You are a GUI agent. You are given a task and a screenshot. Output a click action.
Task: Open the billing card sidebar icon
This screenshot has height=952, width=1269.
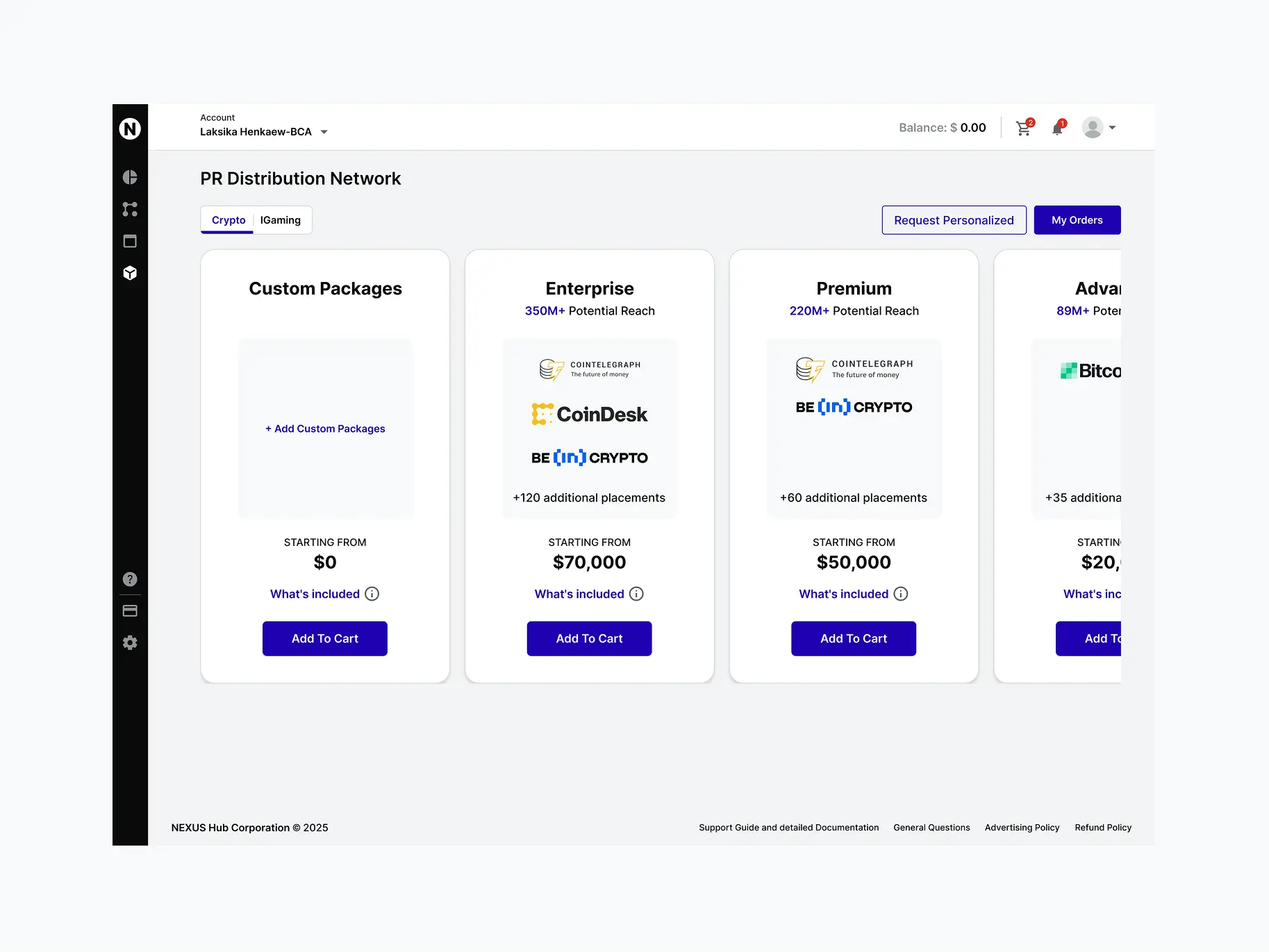click(130, 611)
